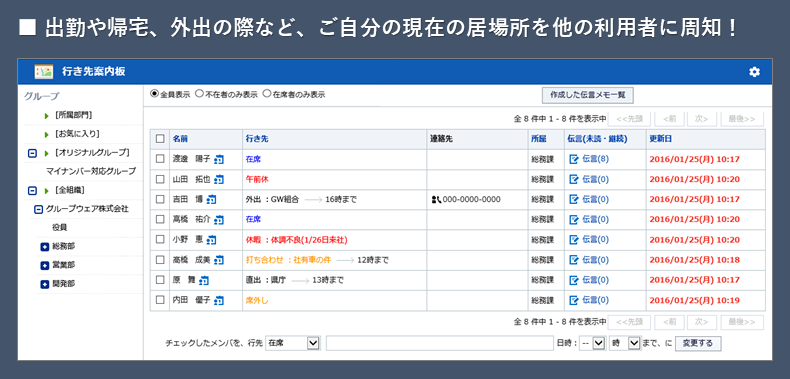Image resolution: width=790 pixels, height=379 pixels.
Task: Sort by 行き先 column header
Action: 256,139
